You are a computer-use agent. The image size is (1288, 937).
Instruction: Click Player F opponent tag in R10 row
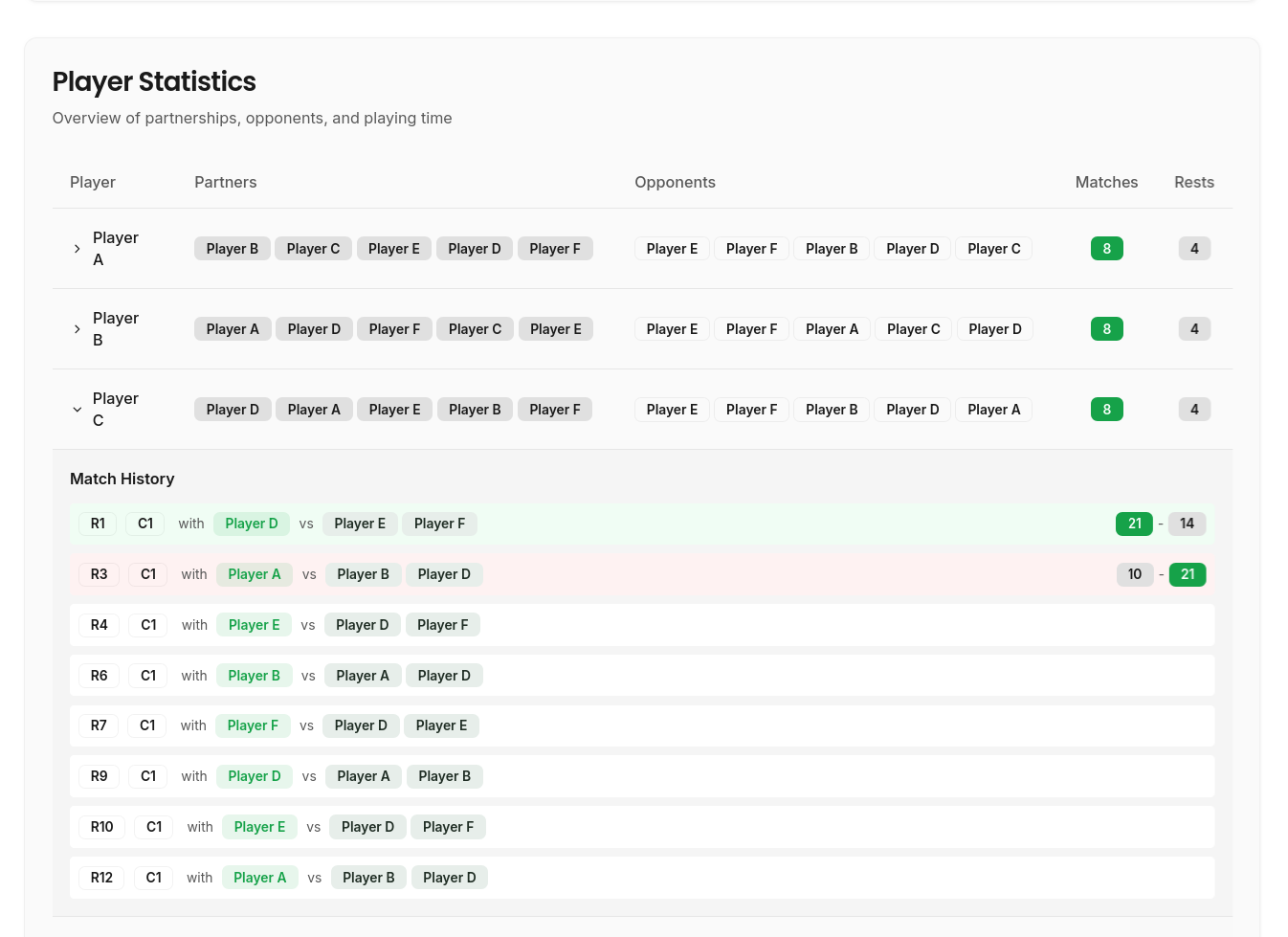[x=448, y=827]
